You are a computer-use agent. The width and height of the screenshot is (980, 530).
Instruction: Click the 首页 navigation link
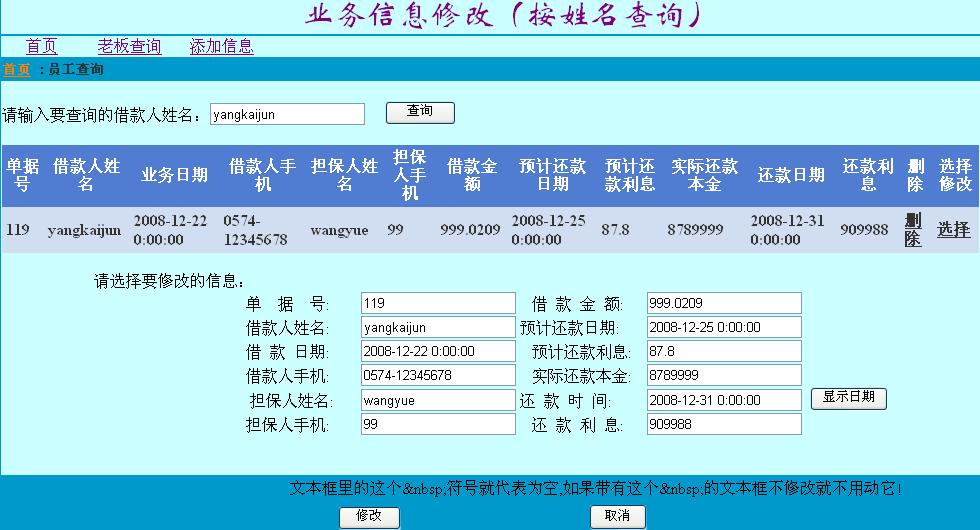pyautogui.click(x=41, y=46)
